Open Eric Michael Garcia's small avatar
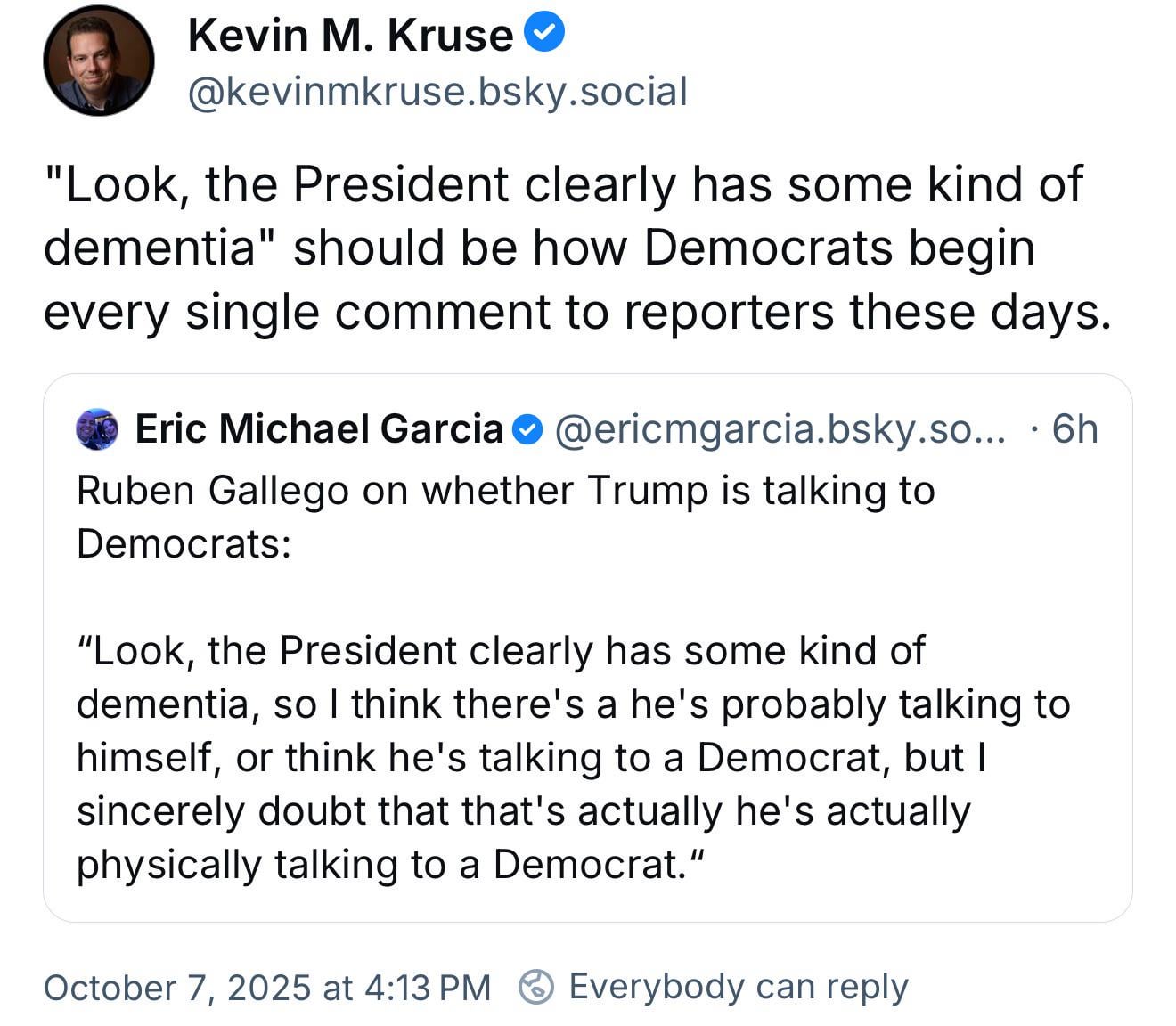1176x1026 pixels. (x=97, y=429)
